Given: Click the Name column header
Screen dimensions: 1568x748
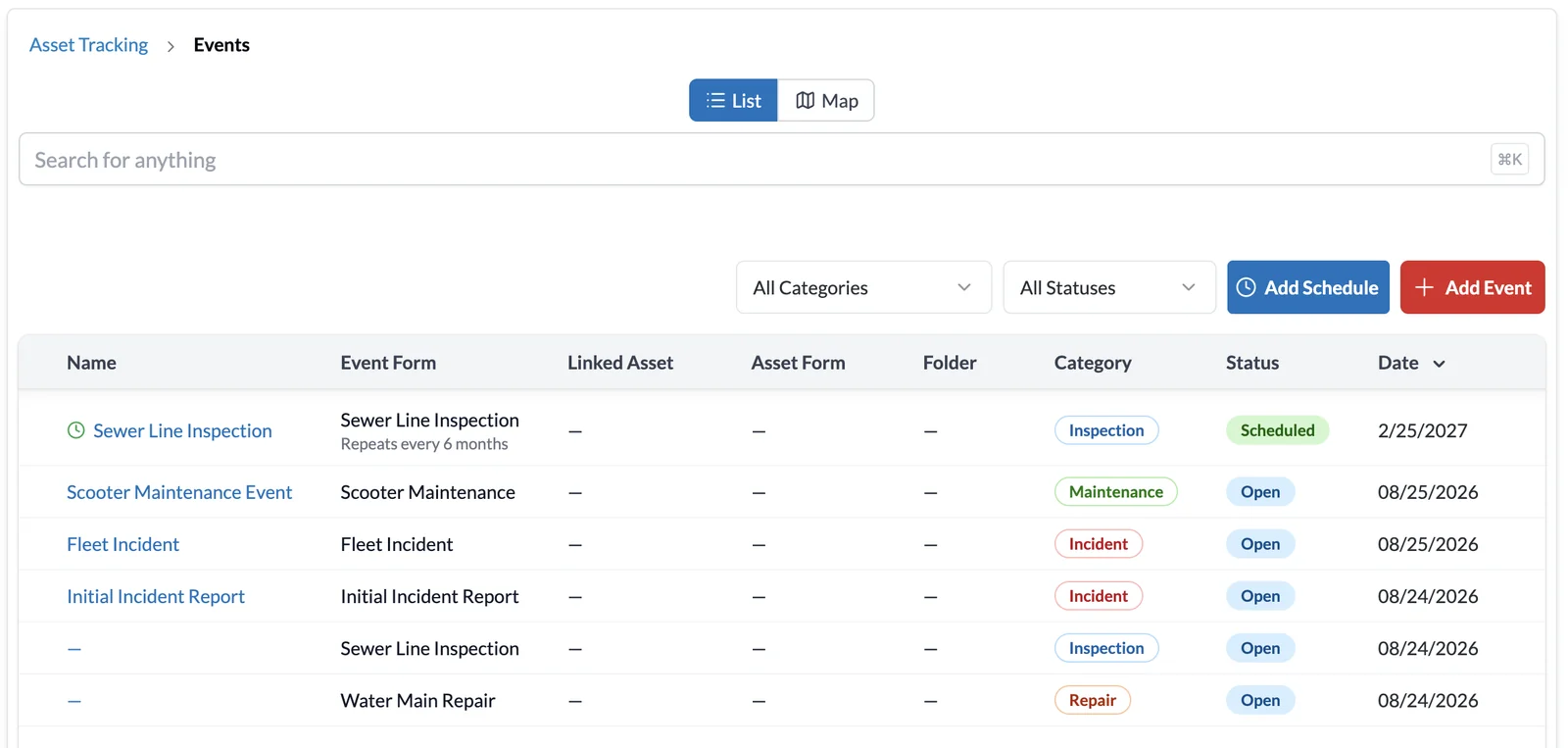Looking at the screenshot, I should [91, 363].
